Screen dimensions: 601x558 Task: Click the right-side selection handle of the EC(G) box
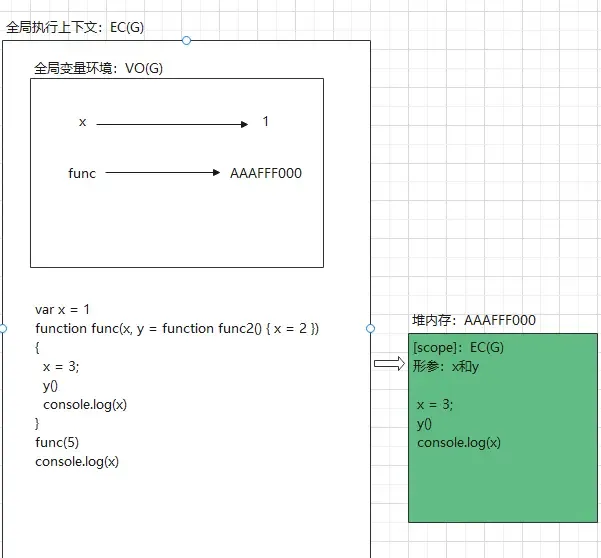point(370,328)
